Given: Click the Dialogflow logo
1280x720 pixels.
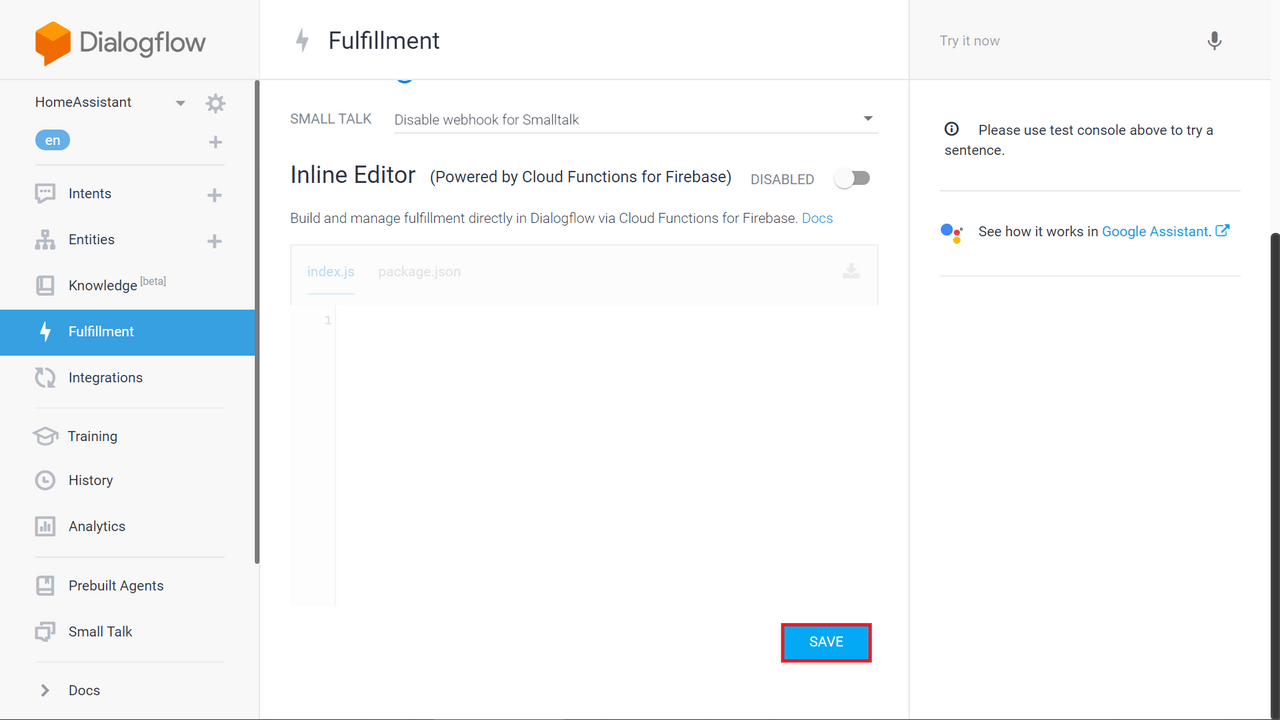Looking at the screenshot, I should 120,43.
